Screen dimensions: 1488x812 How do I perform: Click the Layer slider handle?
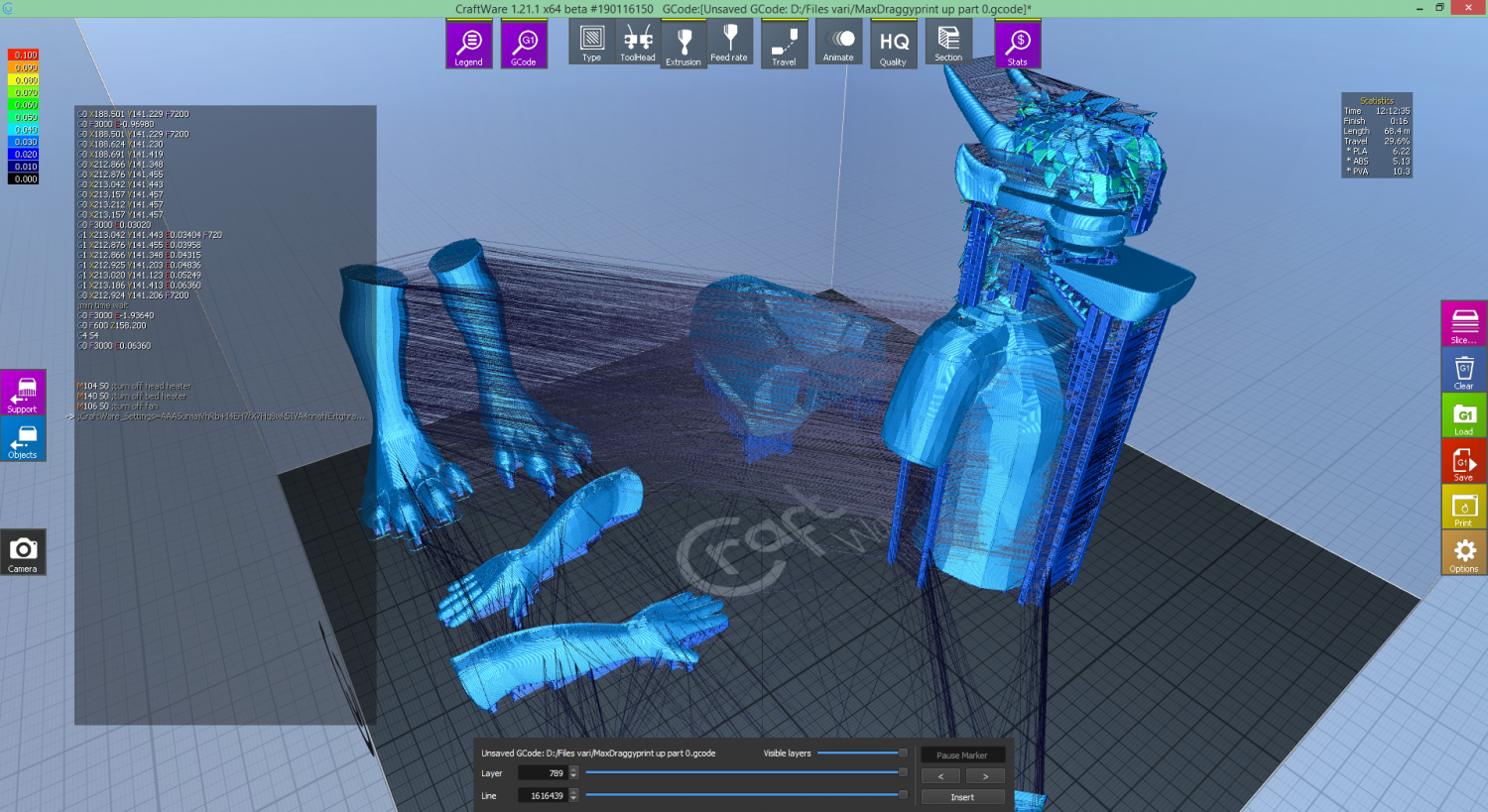click(903, 772)
